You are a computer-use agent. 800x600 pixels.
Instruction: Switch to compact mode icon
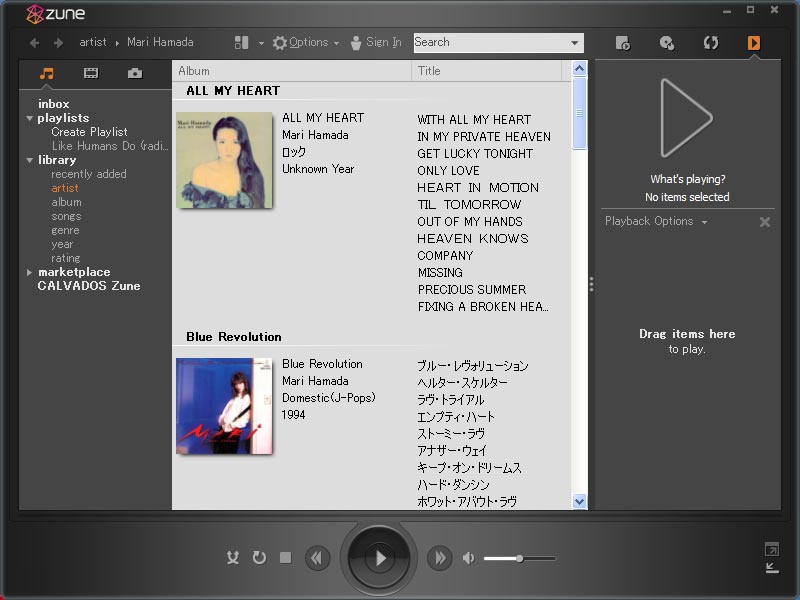[772, 567]
